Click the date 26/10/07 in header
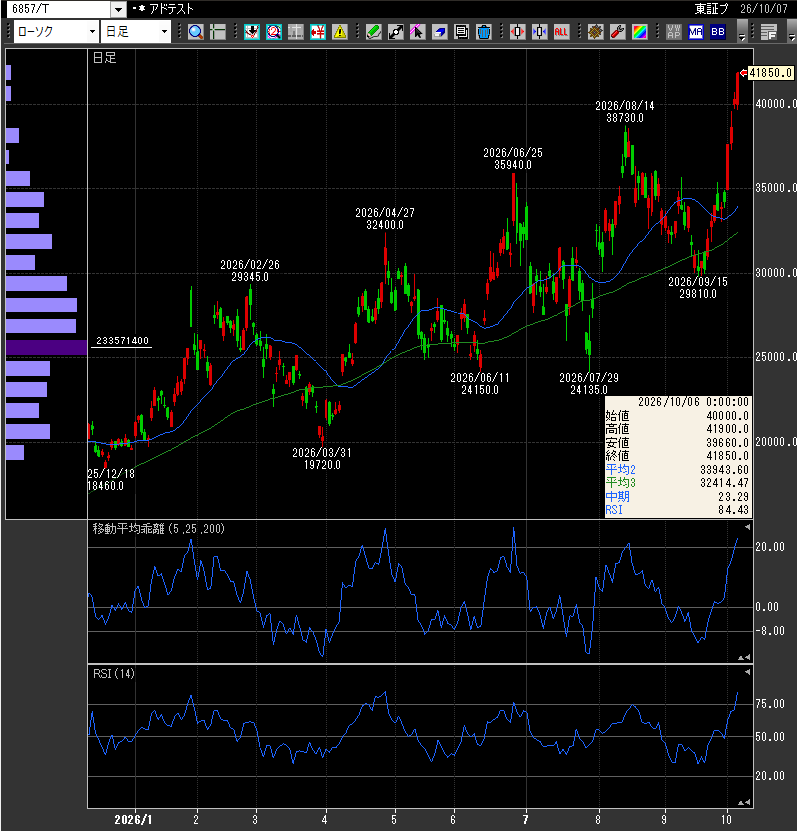Image resolution: width=797 pixels, height=831 pixels. point(764,9)
